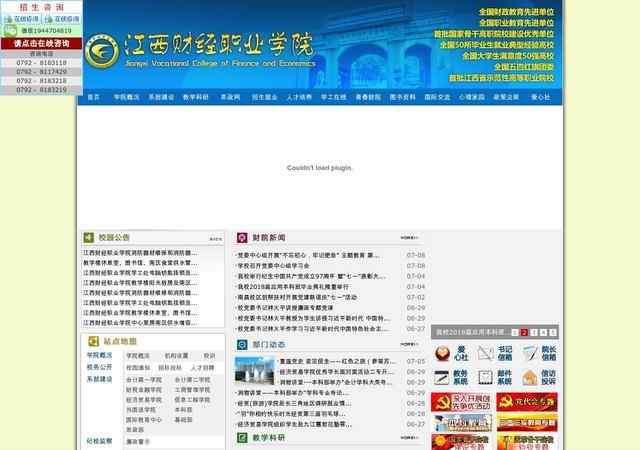Open the 信息工程学院 site map link
The height and width of the screenshot is (450, 640).
tap(192, 400)
